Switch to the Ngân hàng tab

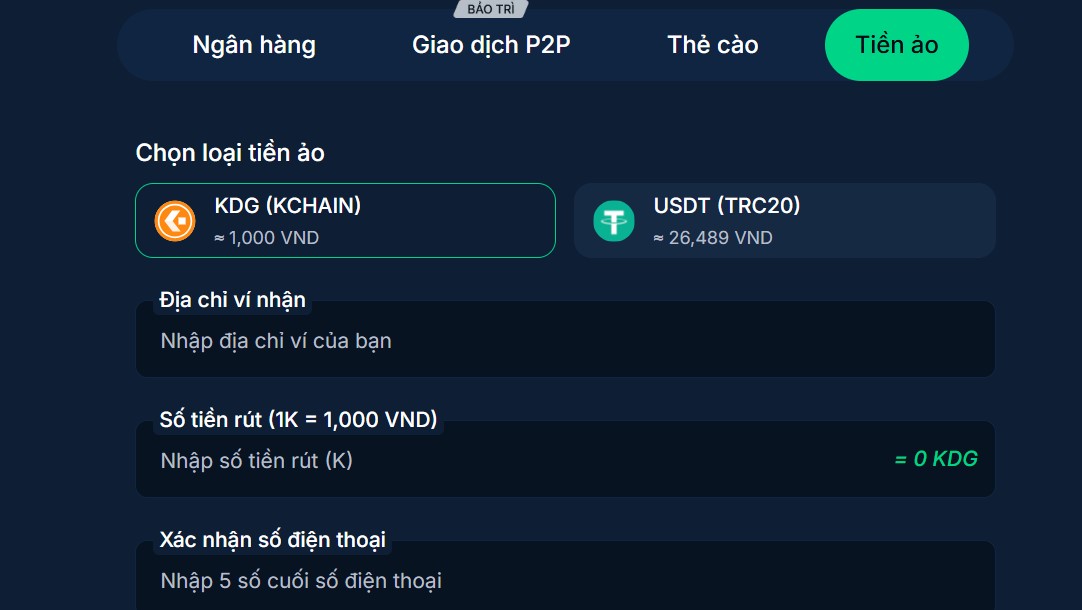click(253, 44)
